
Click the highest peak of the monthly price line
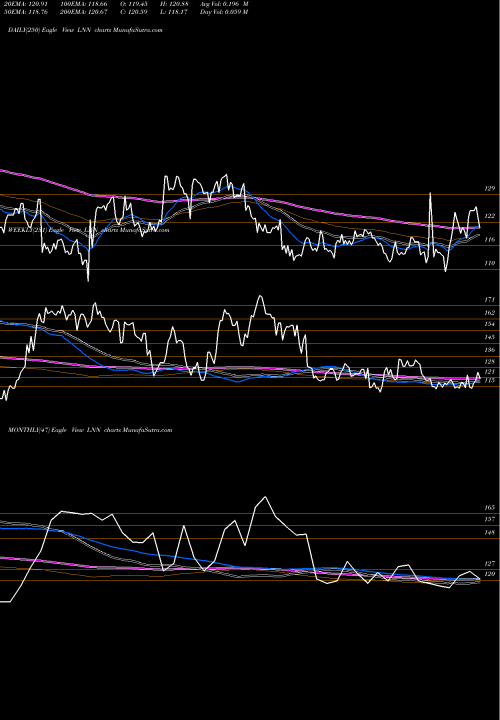click(265, 497)
